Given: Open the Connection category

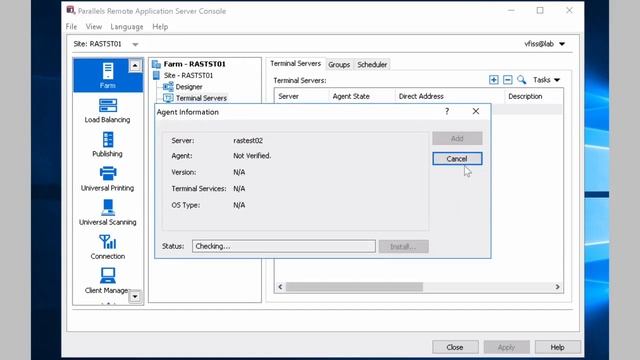Looking at the screenshot, I should (108, 247).
